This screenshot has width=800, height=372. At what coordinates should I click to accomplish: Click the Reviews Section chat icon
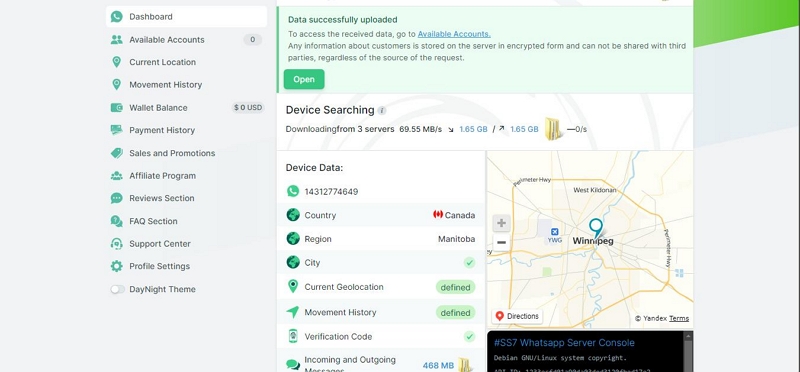[117, 198]
